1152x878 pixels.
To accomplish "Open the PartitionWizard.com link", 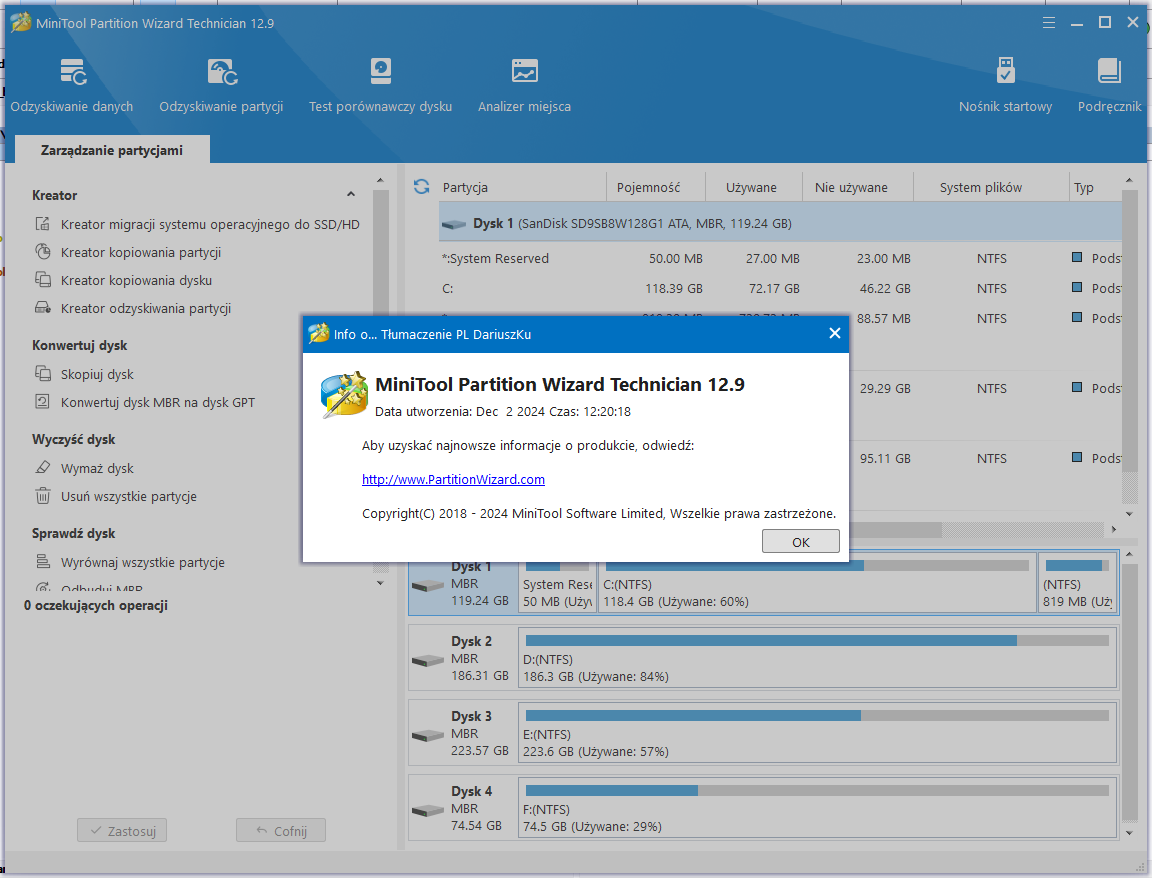I will (x=453, y=479).
